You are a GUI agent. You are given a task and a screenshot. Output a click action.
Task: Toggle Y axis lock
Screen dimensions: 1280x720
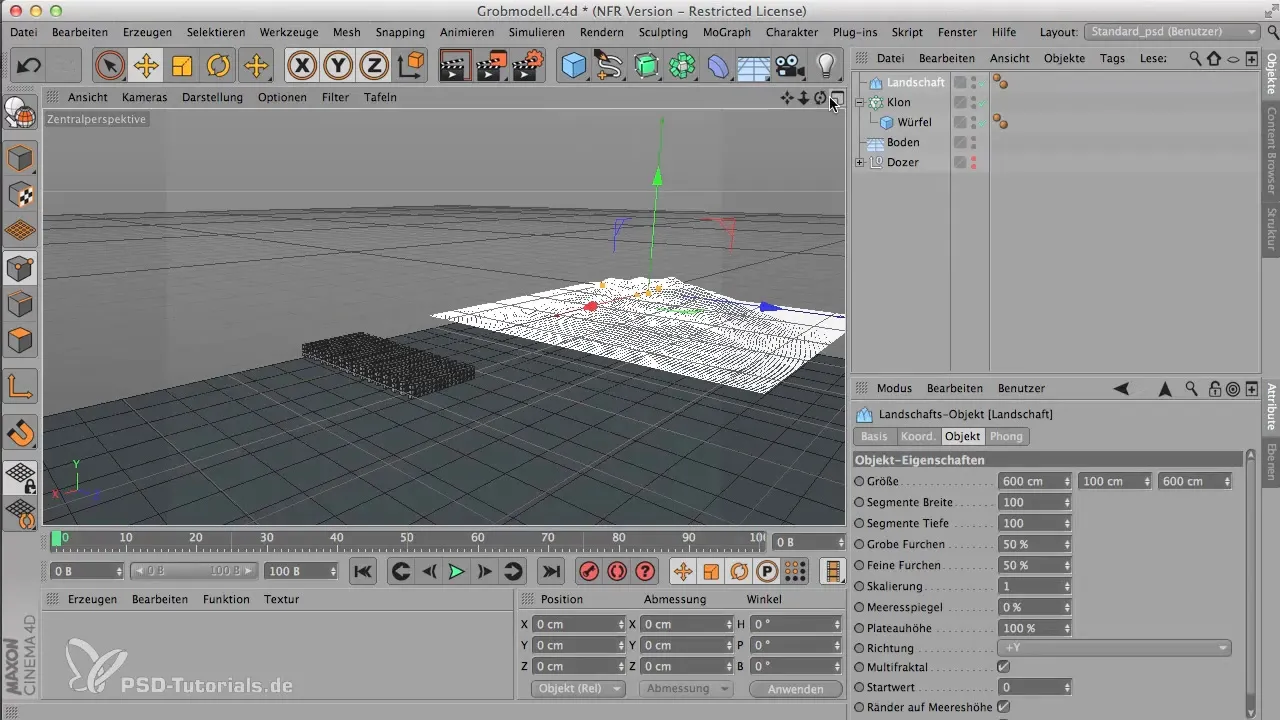[338, 66]
